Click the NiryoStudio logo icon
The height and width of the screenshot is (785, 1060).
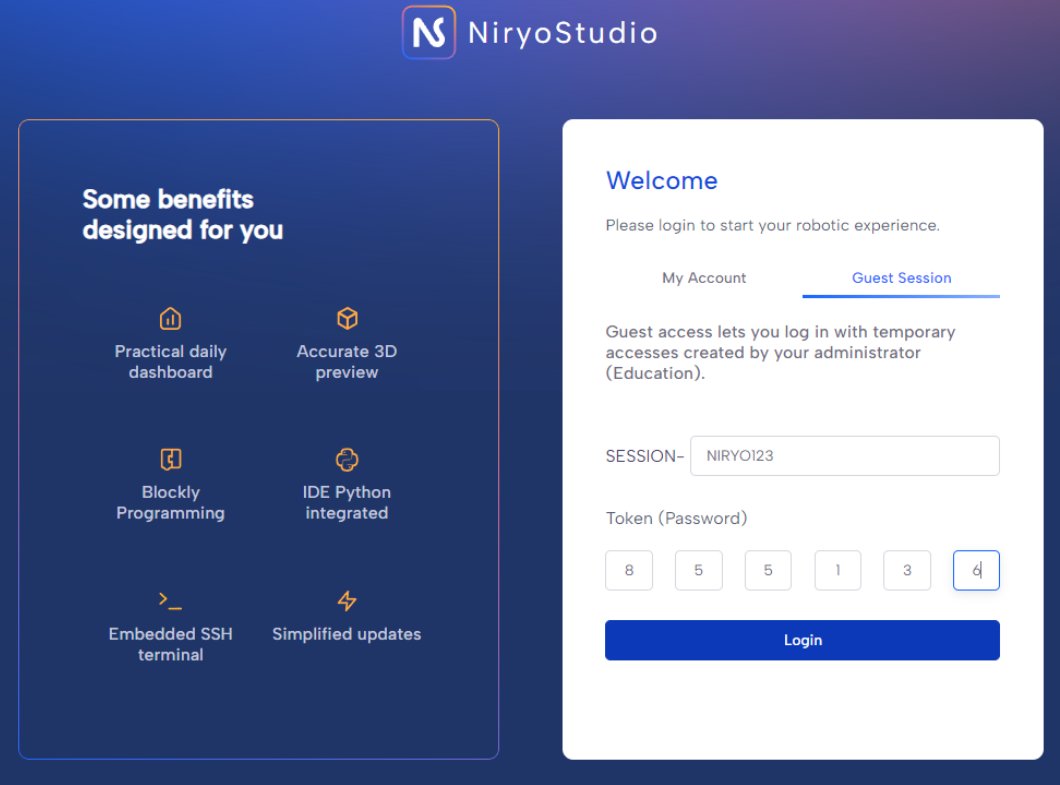pyautogui.click(x=428, y=33)
